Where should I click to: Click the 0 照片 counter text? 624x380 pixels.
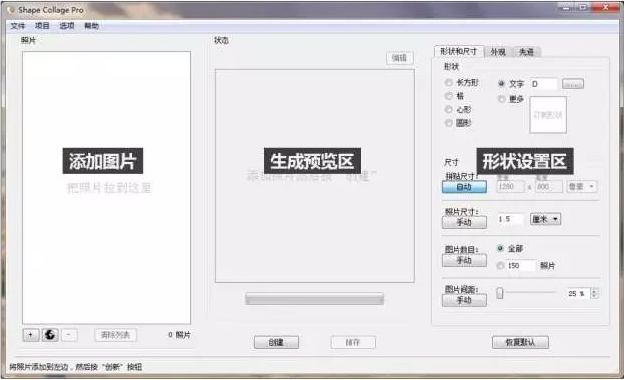coord(179,335)
